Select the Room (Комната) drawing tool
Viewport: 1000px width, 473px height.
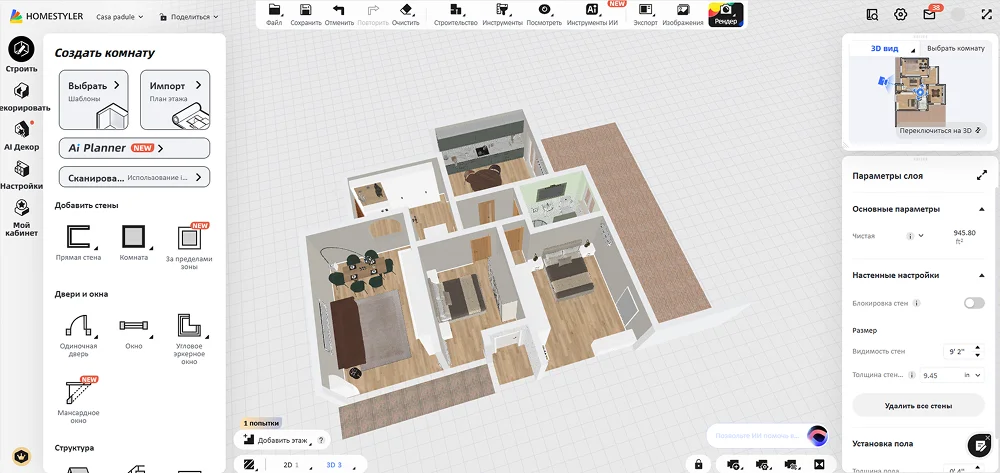(x=133, y=238)
